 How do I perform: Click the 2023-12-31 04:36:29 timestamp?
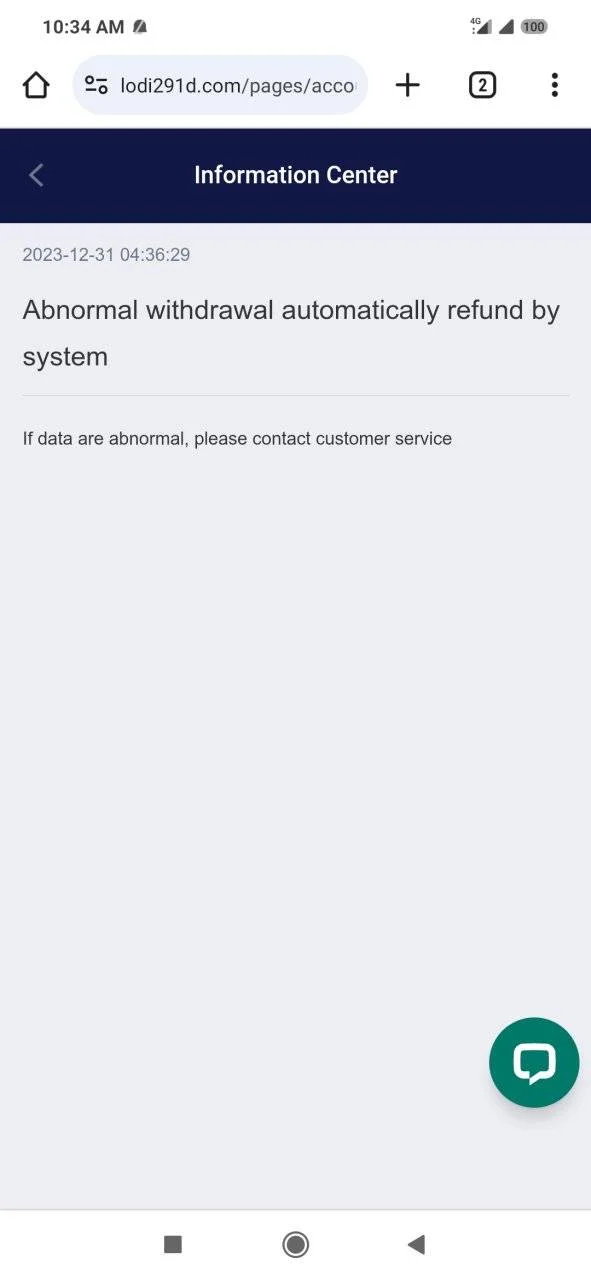coord(106,255)
